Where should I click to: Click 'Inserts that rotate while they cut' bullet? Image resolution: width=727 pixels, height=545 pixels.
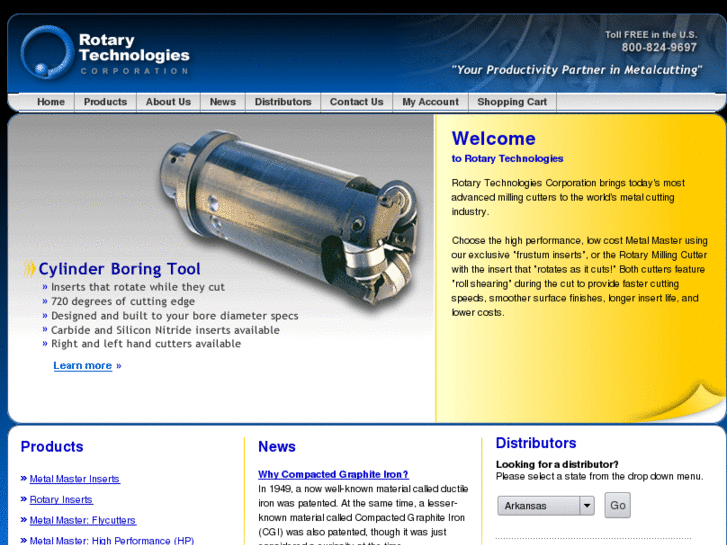[138, 287]
